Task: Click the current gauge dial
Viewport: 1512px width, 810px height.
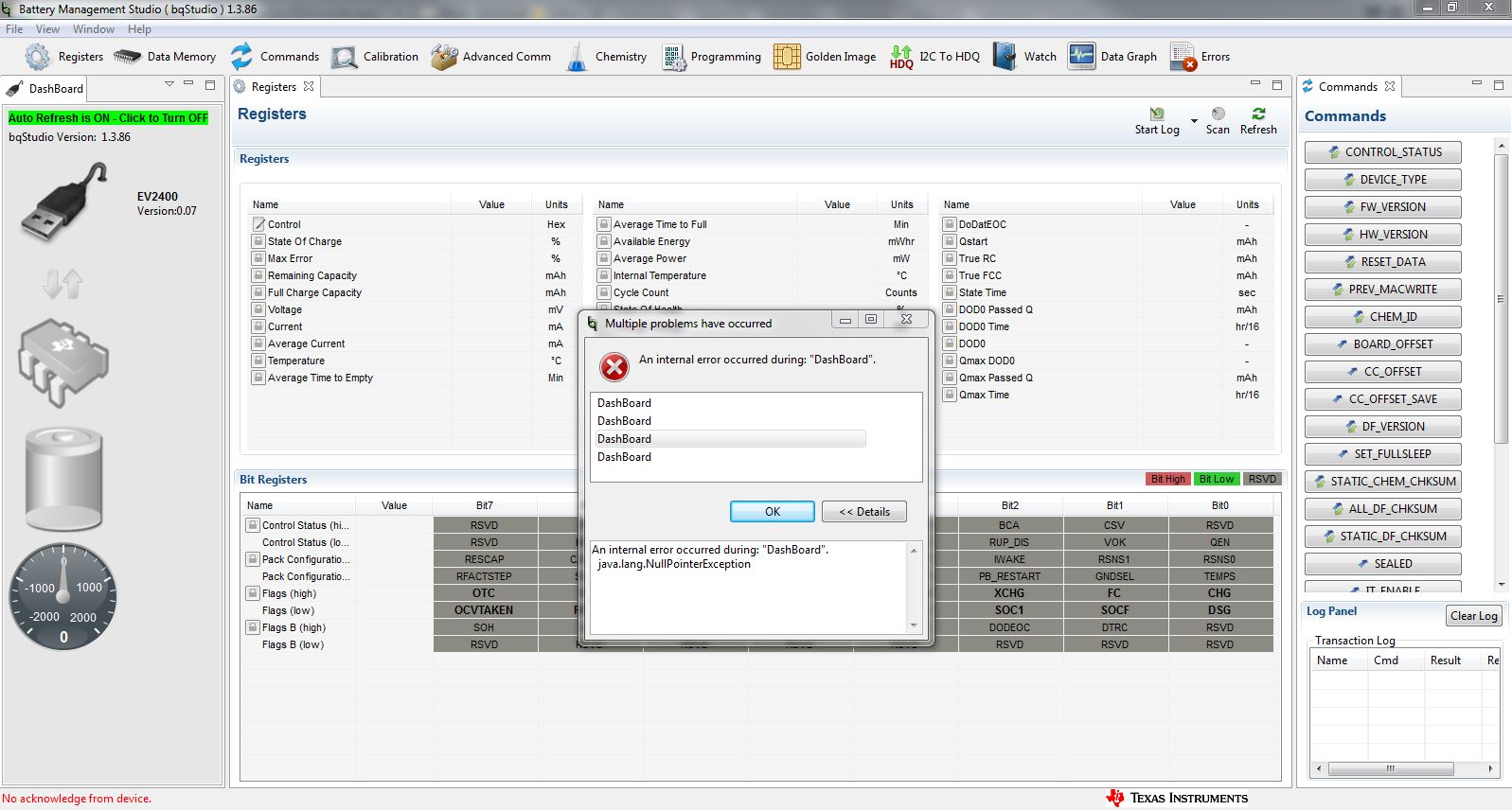Action: pyautogui.click(x=63, y=596)
